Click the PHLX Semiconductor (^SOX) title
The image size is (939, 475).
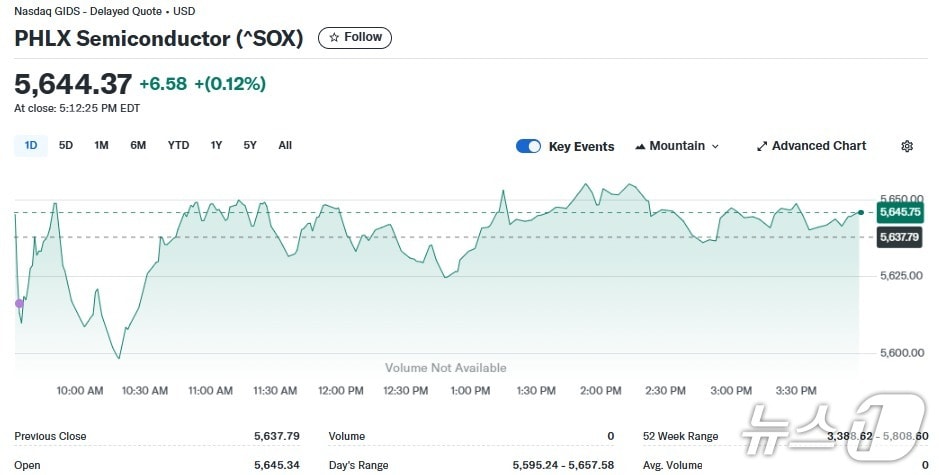160,39
